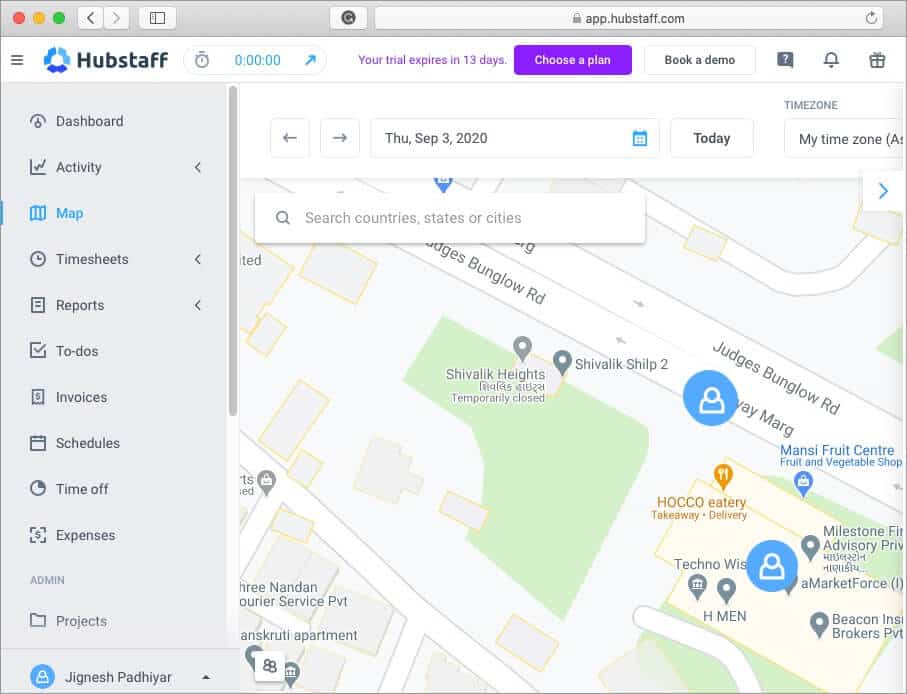Expand the right side panel chevron
This screenshot has height=694, width=907.
click(x=883, y=191)
